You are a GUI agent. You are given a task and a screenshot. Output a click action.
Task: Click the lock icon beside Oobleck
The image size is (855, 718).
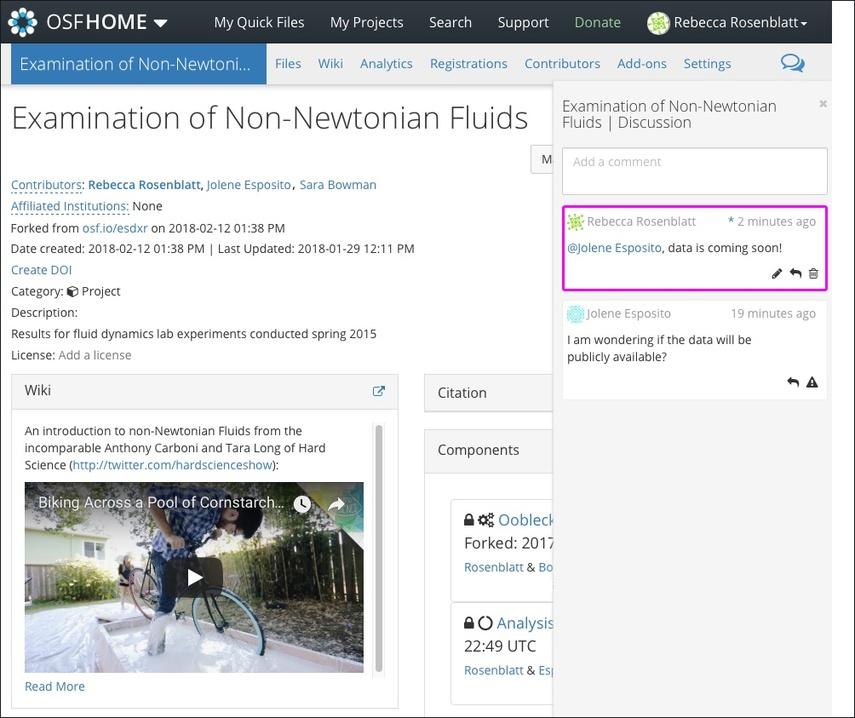468,520
